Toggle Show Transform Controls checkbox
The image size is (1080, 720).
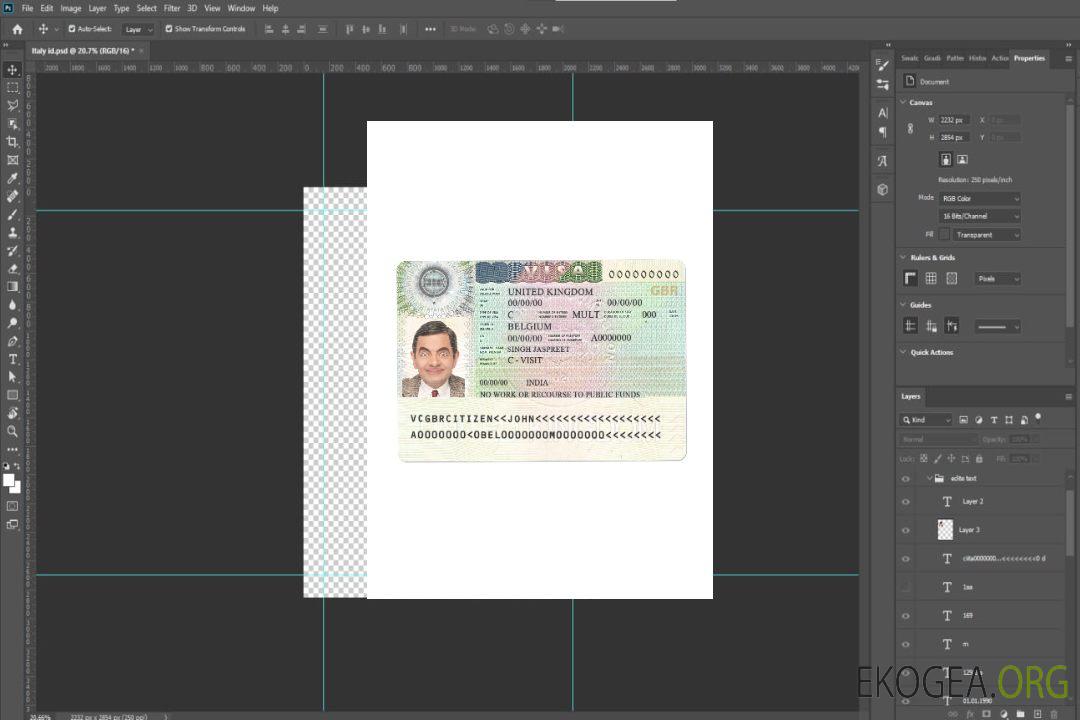pyautogui.click(x=169, y=29)
